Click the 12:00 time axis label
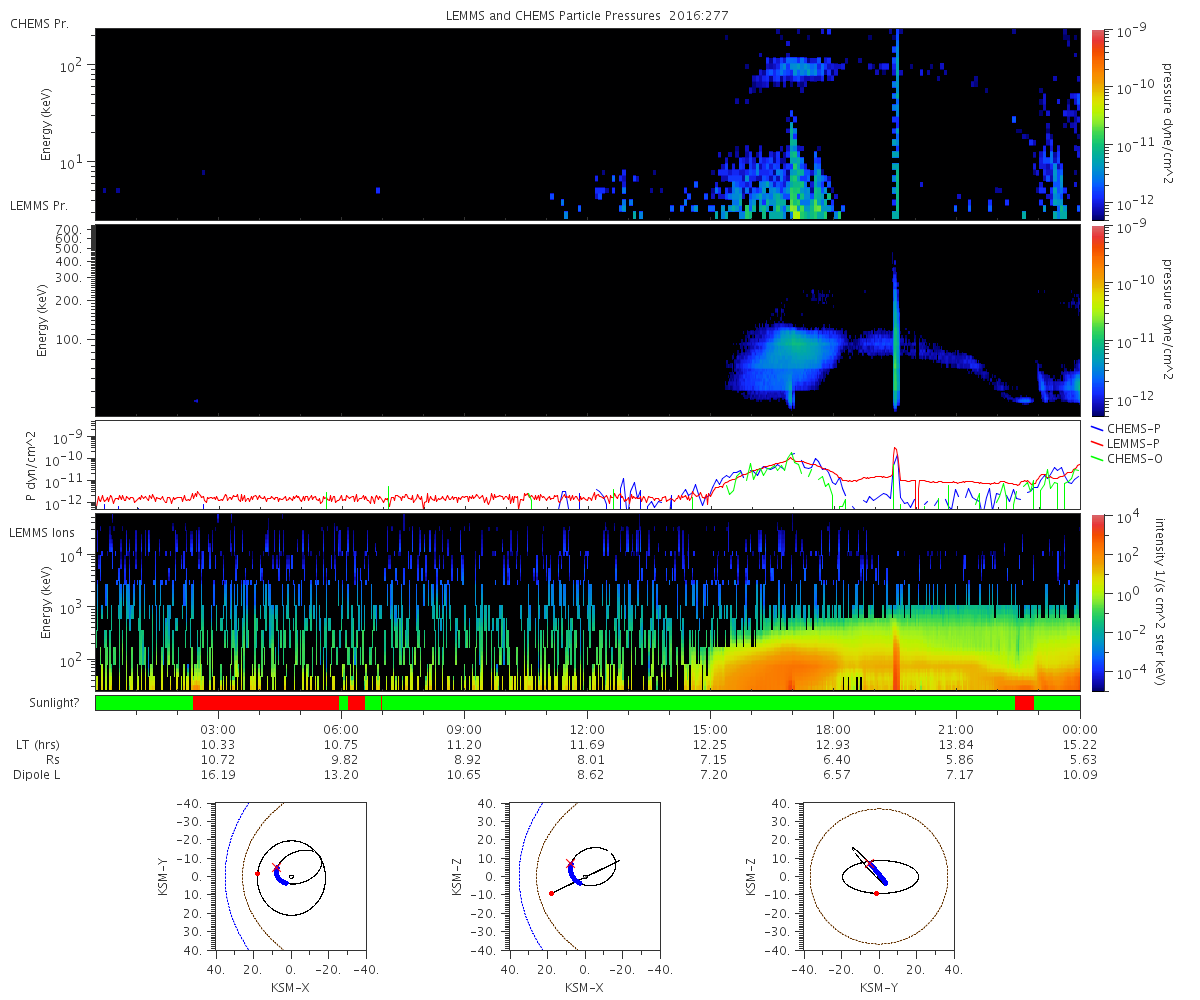This screenshot has width=1200, height=1000. tap(587, 730)
